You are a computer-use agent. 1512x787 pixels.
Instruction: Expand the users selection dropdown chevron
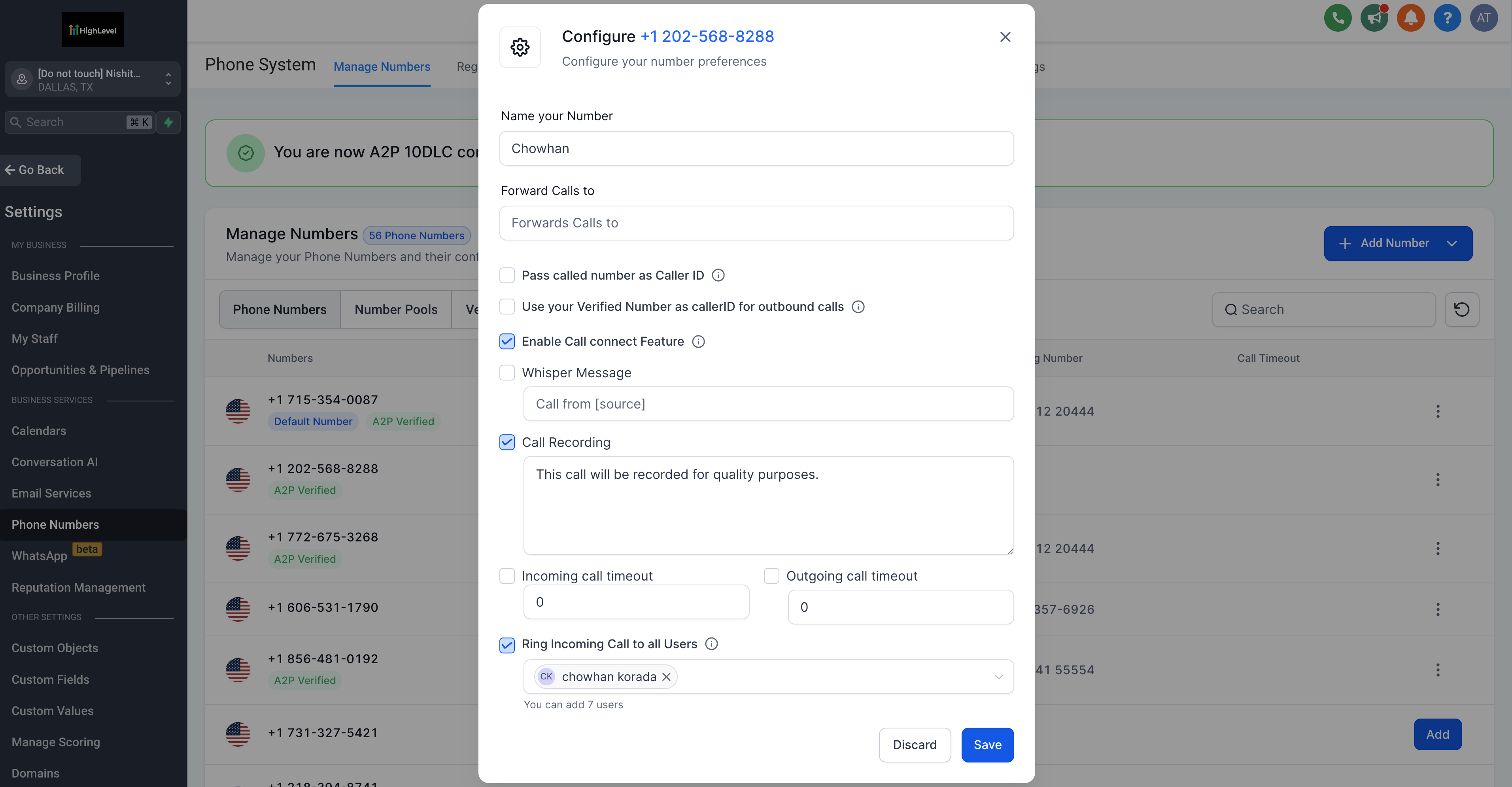coord(998,677)
